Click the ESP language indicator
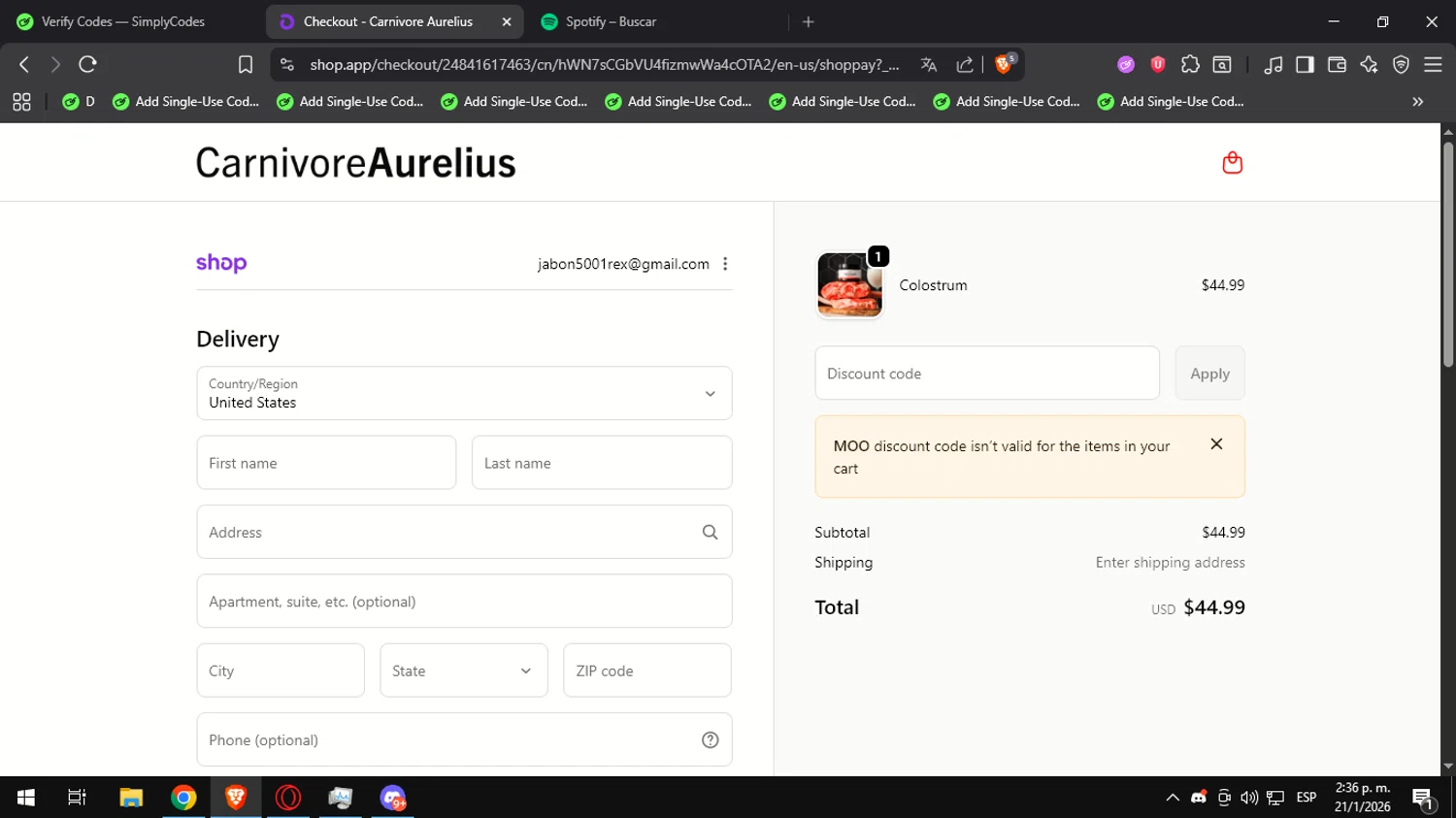The image size is (1456, 818). point(1307,798)
